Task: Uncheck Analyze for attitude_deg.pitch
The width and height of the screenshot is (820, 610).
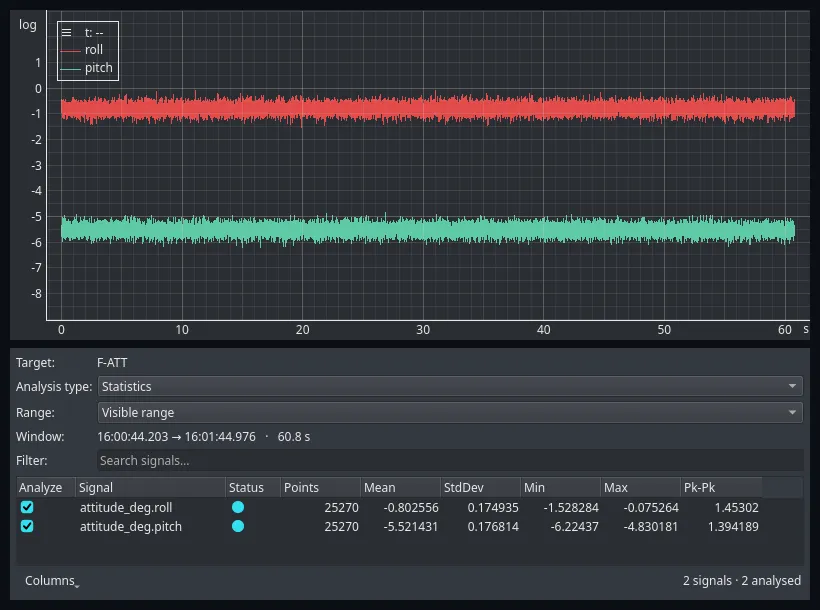Action: 27,526
